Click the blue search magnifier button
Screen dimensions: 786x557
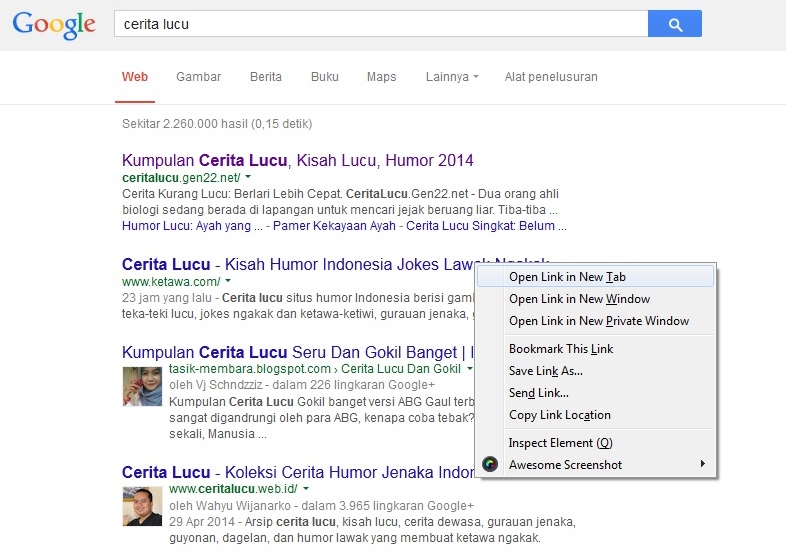click(675, 24)
